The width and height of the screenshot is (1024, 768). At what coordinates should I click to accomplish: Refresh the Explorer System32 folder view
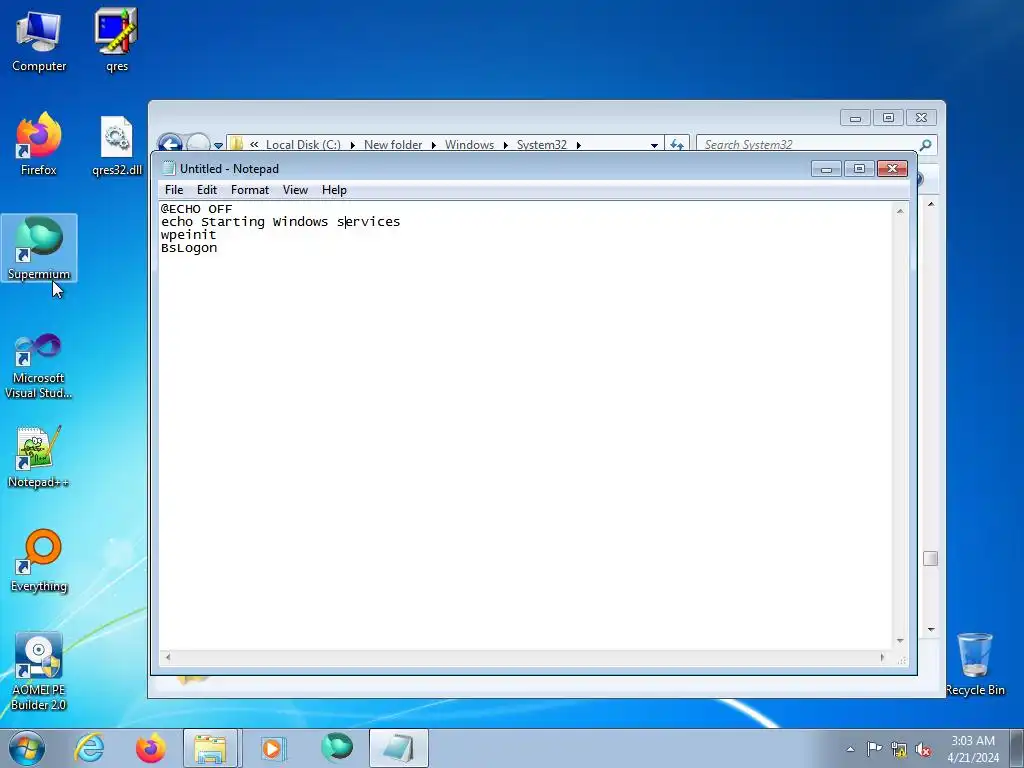pos(677,145)
